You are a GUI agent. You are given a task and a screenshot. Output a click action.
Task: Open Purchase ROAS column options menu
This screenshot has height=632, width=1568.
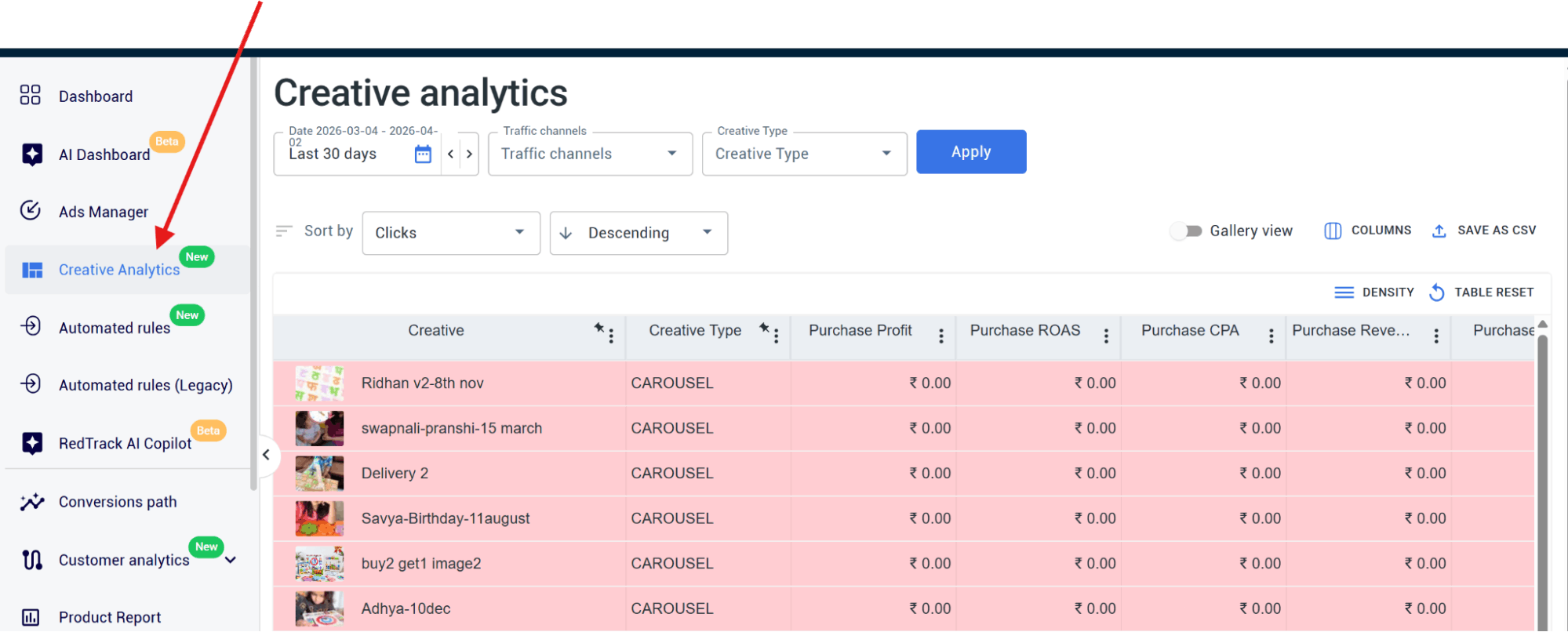1106,336
